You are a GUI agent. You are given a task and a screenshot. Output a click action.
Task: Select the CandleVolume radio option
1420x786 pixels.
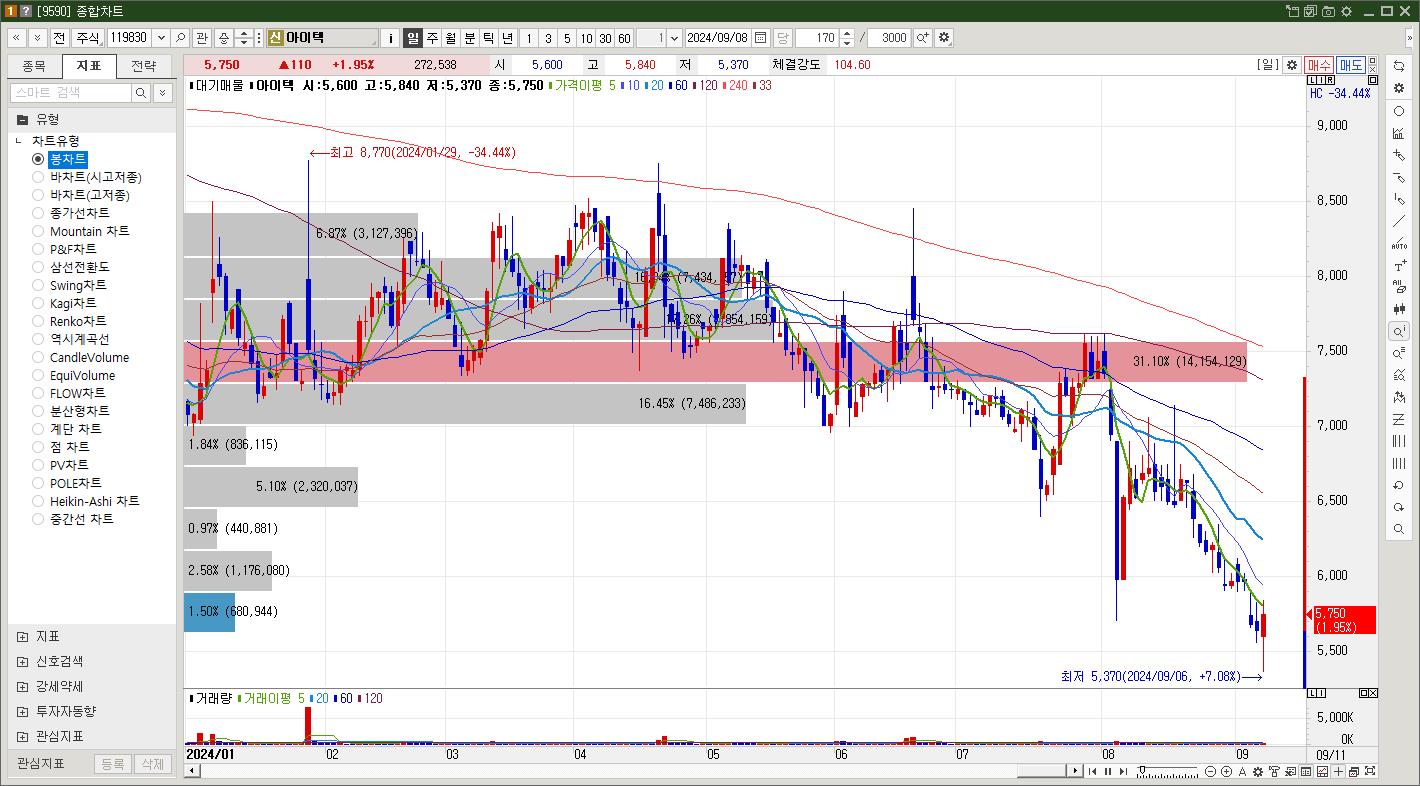38,357
